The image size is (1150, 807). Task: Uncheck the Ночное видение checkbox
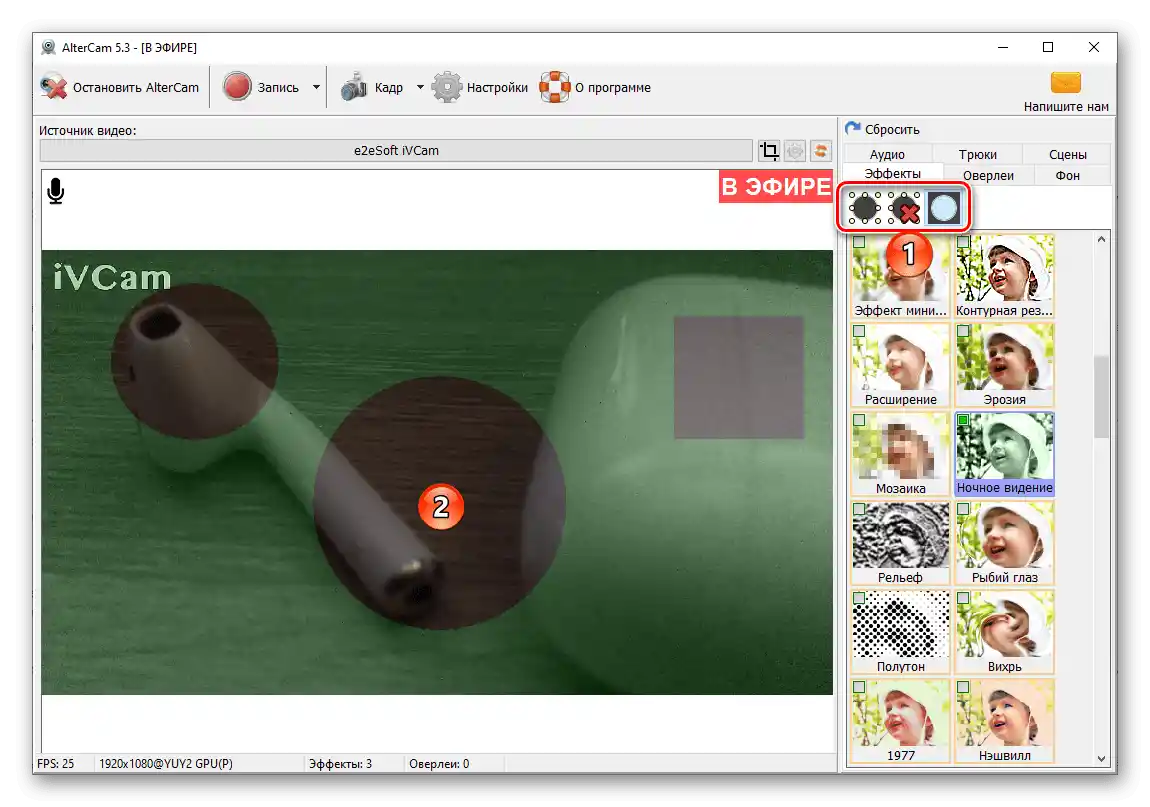coord(964,420)
